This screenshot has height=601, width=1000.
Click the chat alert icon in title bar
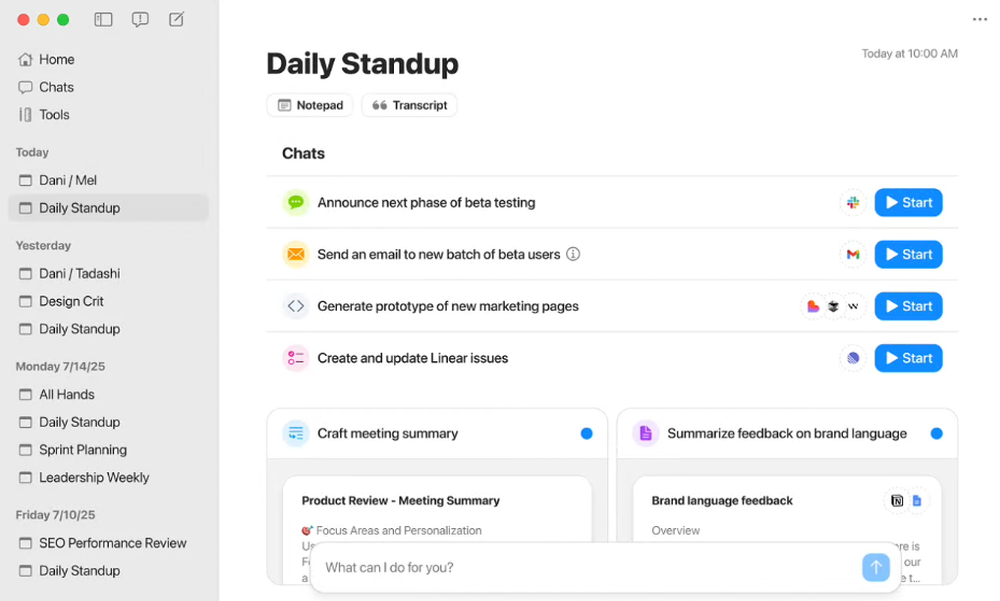coord(140,19)
